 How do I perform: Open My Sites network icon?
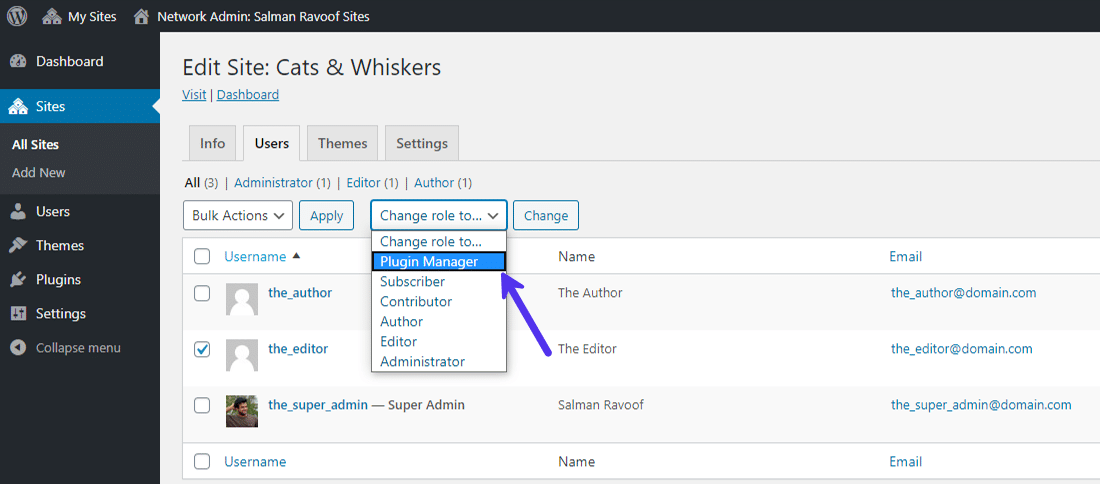point(51,16)
